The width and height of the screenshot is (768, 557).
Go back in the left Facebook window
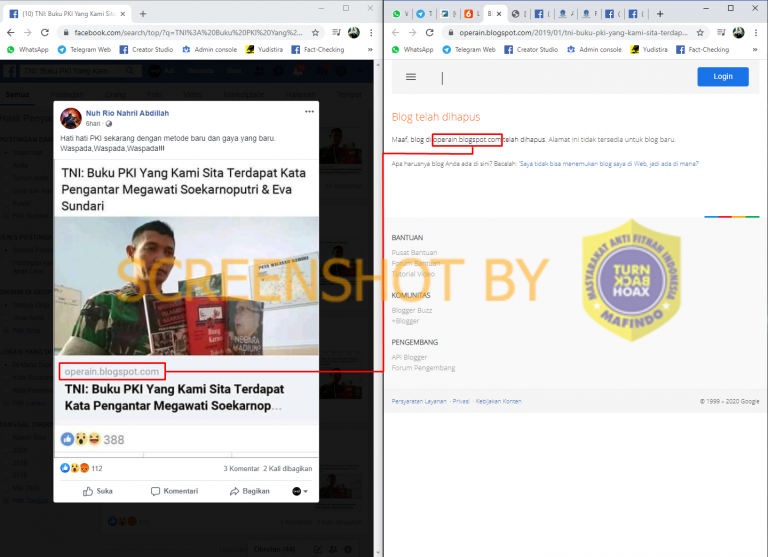11,33
